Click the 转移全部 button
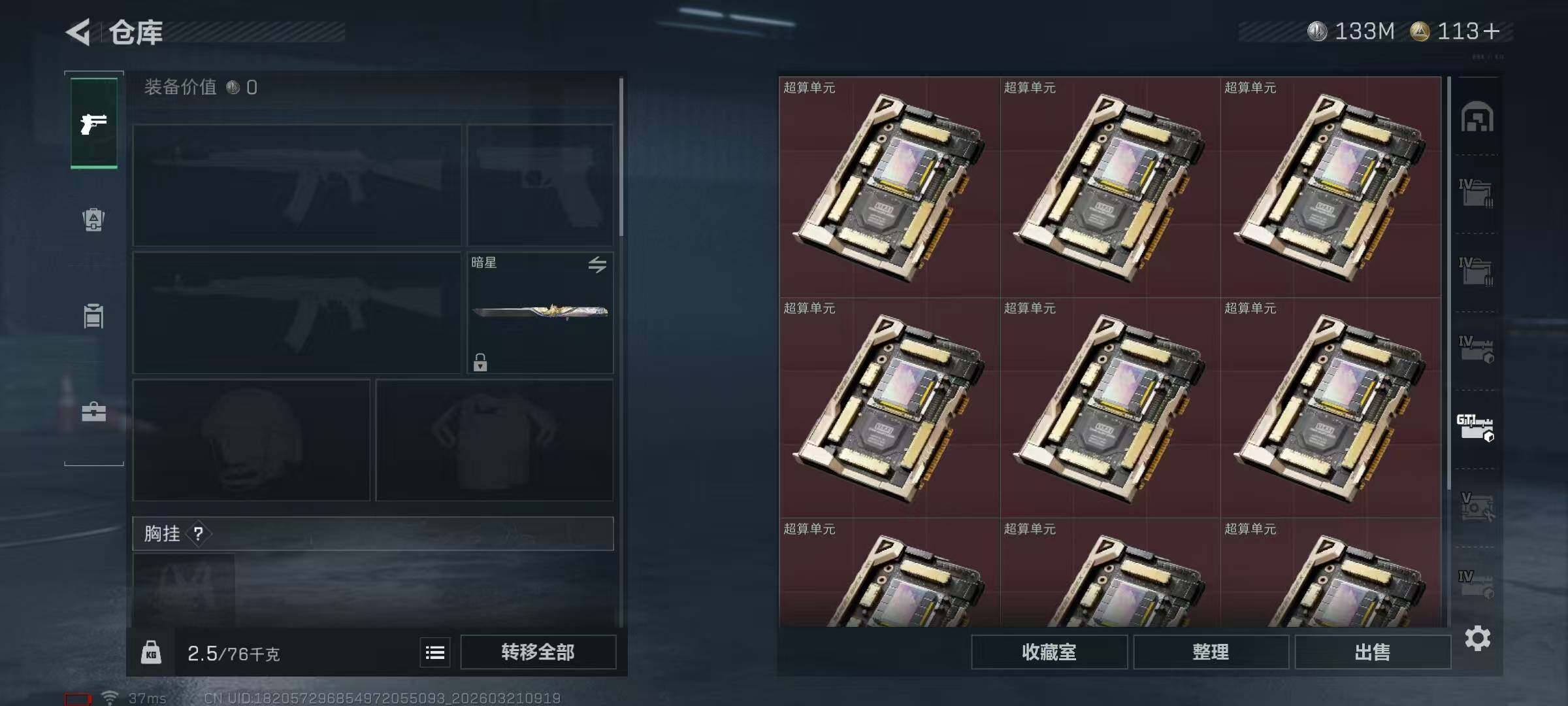 coord(538,652)
